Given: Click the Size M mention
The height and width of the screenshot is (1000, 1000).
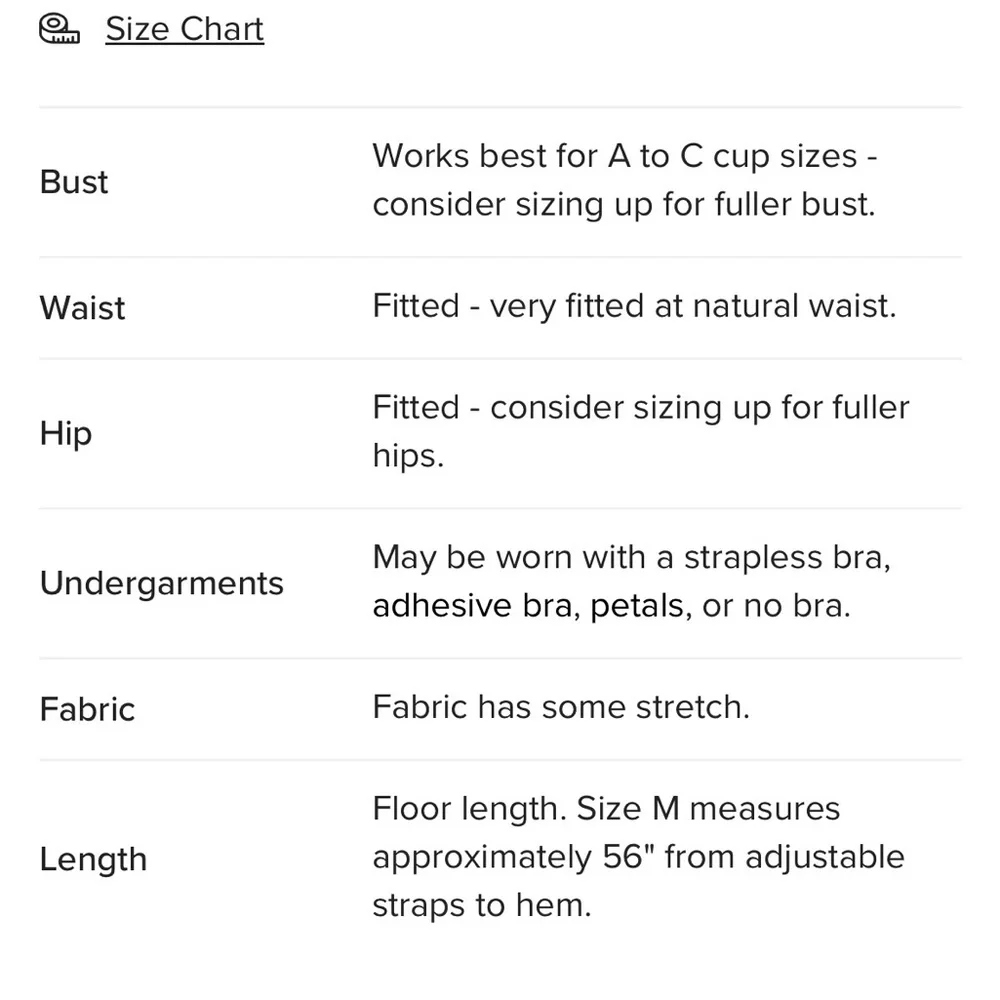Looking at the screenshot, I should (x=628, y=809).
